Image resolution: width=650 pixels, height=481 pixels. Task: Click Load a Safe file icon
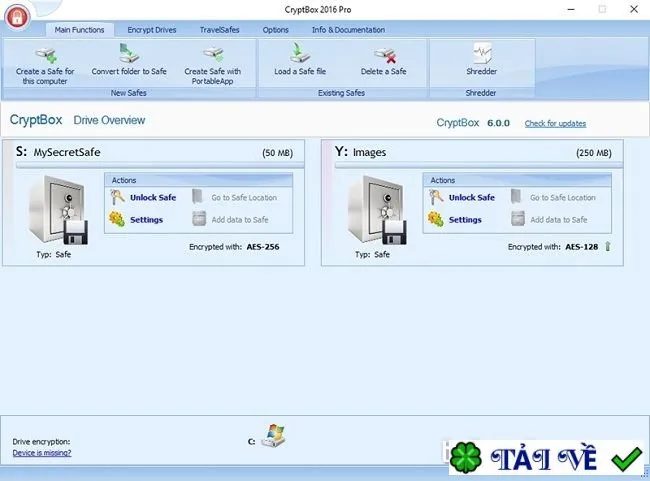(300, 53)
